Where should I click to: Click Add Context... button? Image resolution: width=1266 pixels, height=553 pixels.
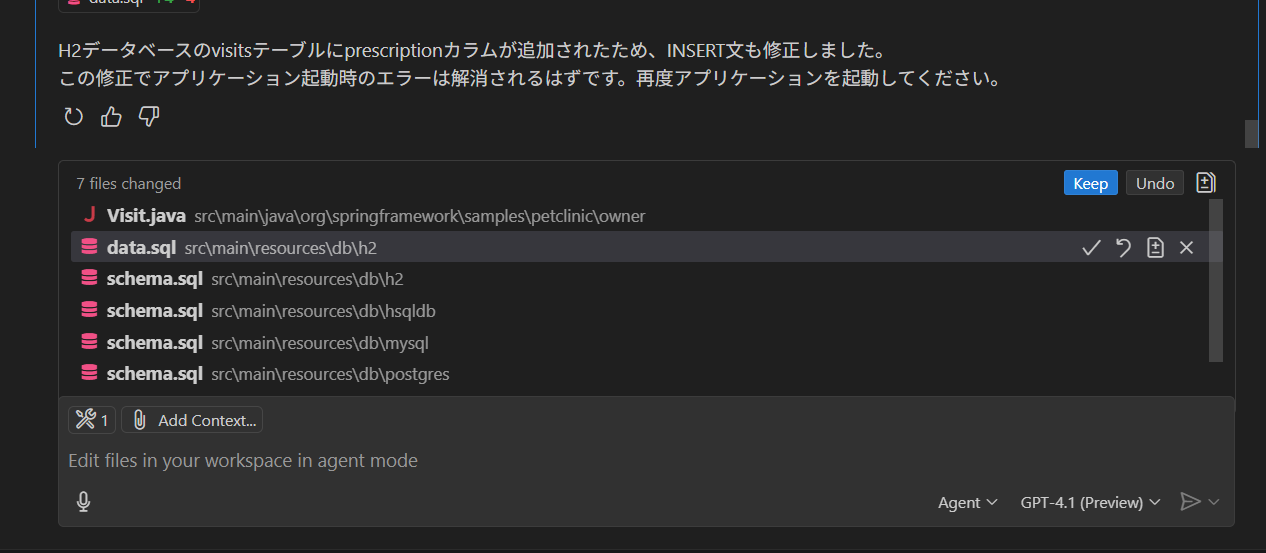(x=192, y=420)
